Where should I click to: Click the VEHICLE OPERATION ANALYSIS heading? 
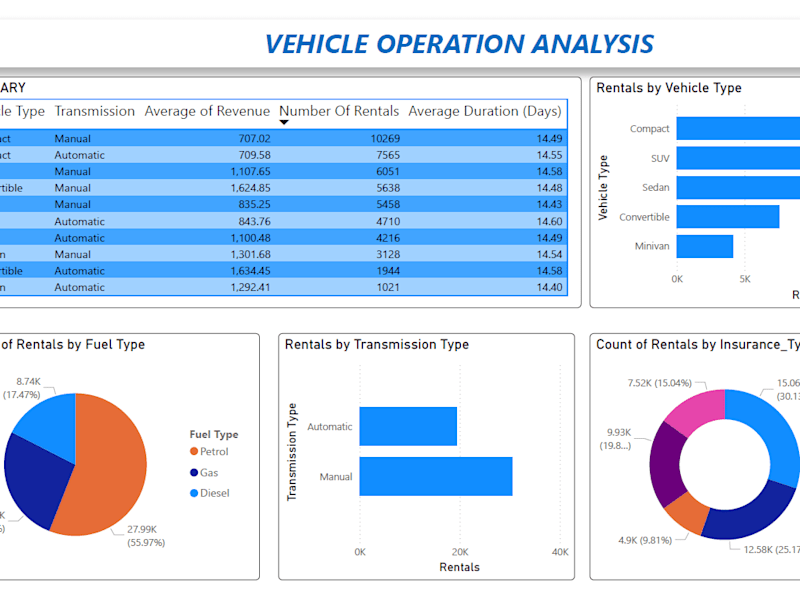click(459, 44)
